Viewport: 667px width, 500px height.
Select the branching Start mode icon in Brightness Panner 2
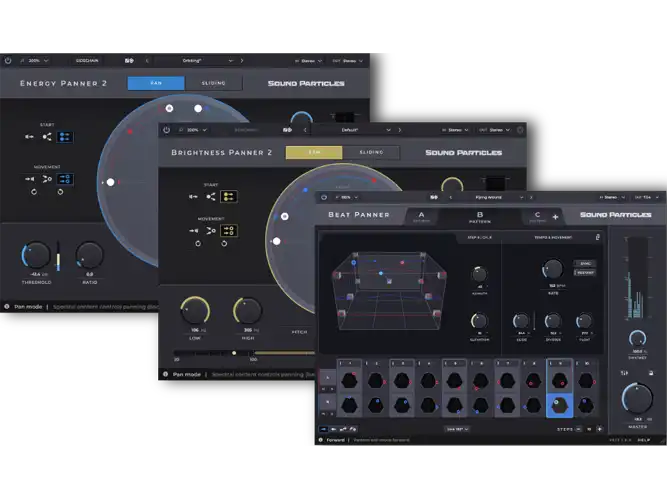coord(211,197)
